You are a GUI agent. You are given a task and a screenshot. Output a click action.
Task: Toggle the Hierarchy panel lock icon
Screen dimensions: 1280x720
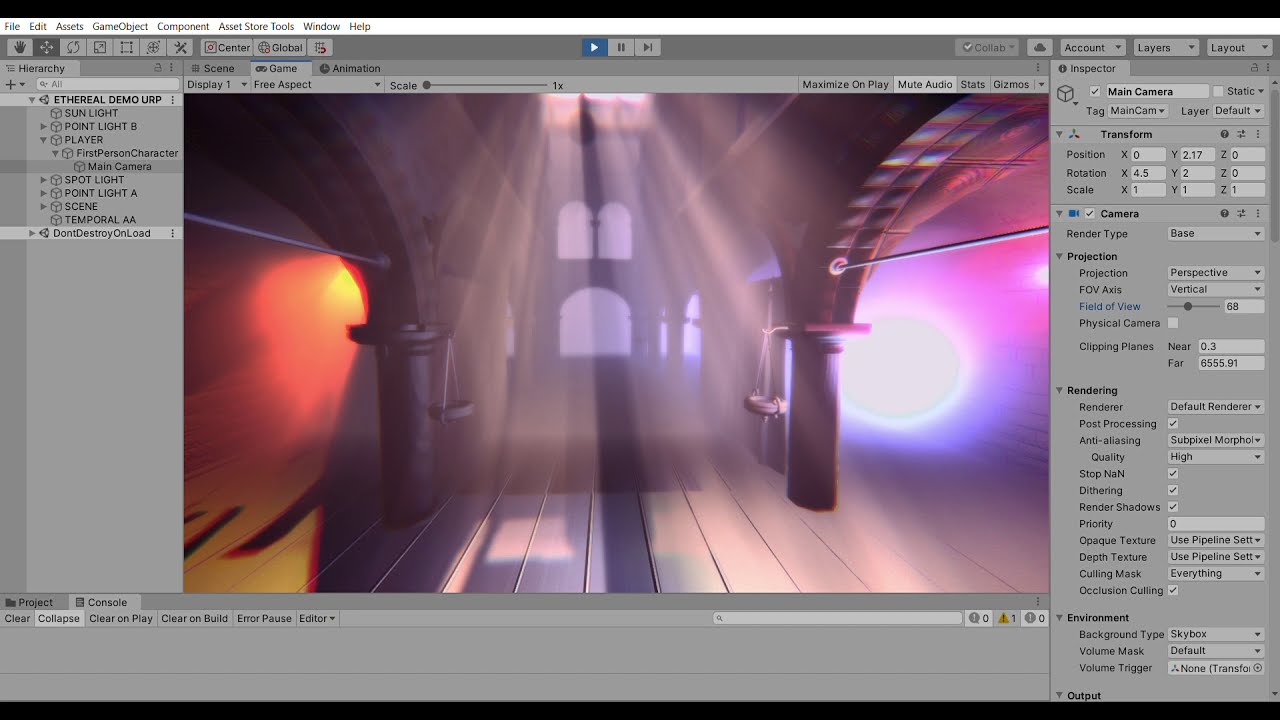[x=157, y=68]
